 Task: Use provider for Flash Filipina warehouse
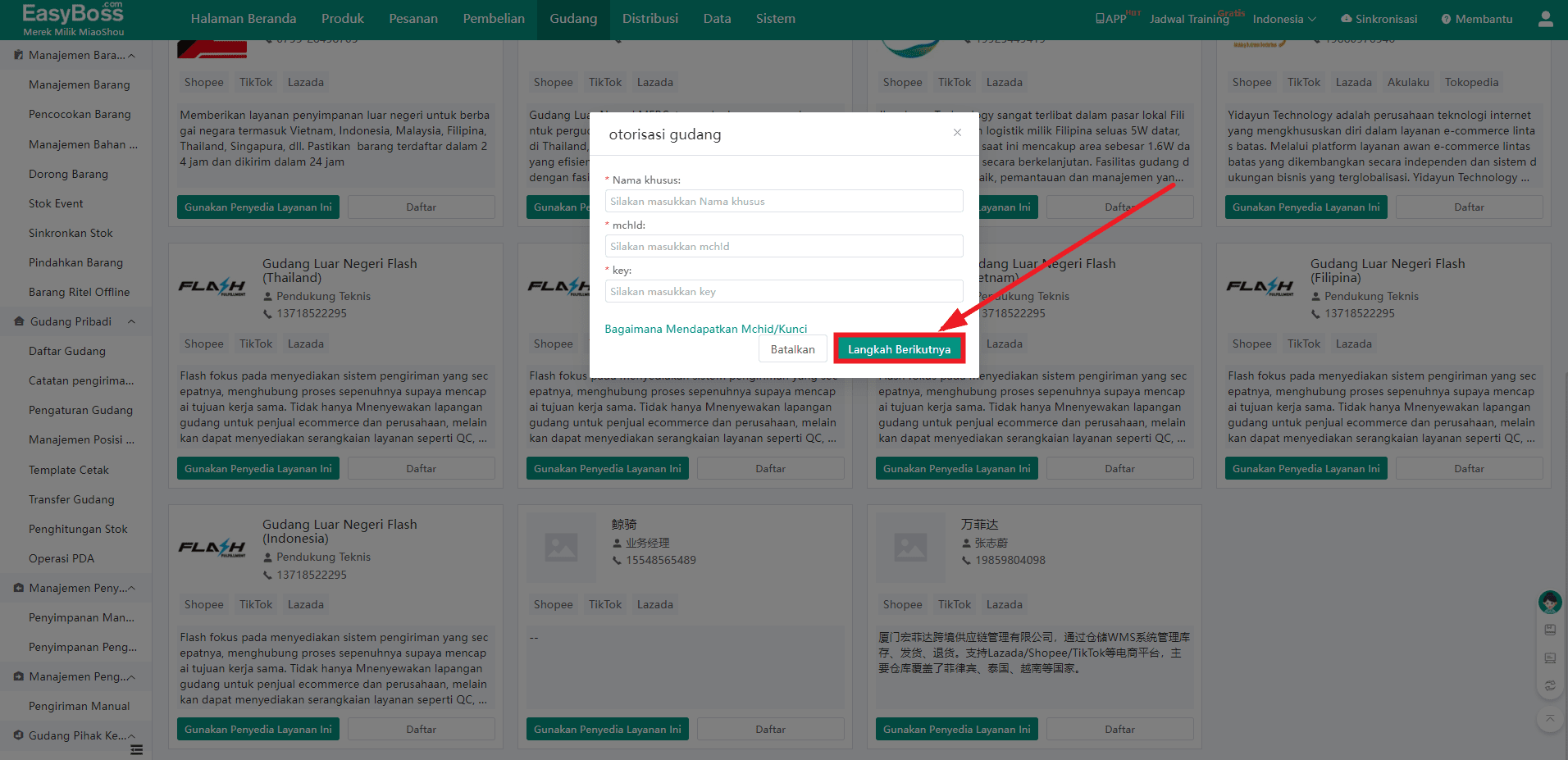1306,468
